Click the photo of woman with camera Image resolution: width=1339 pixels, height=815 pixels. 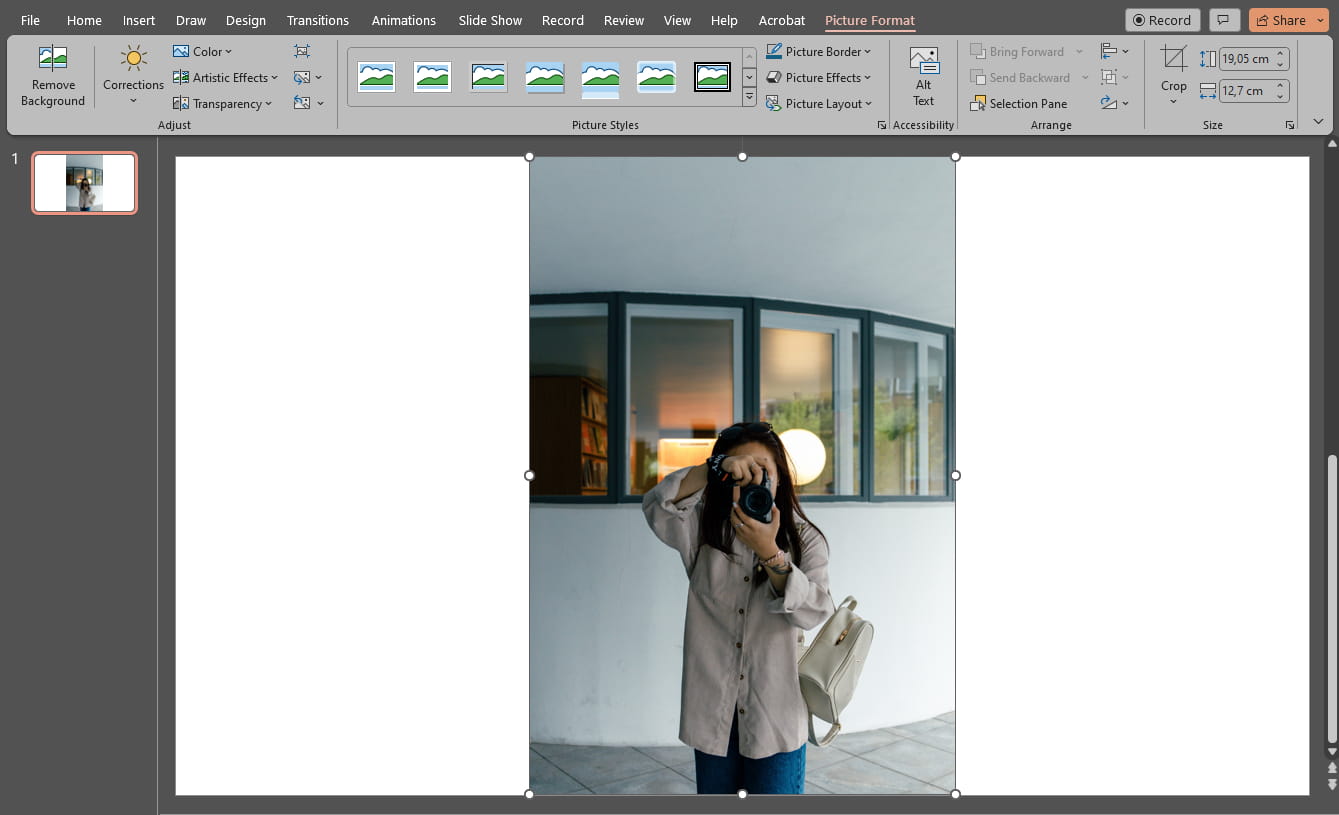[742, 475]
